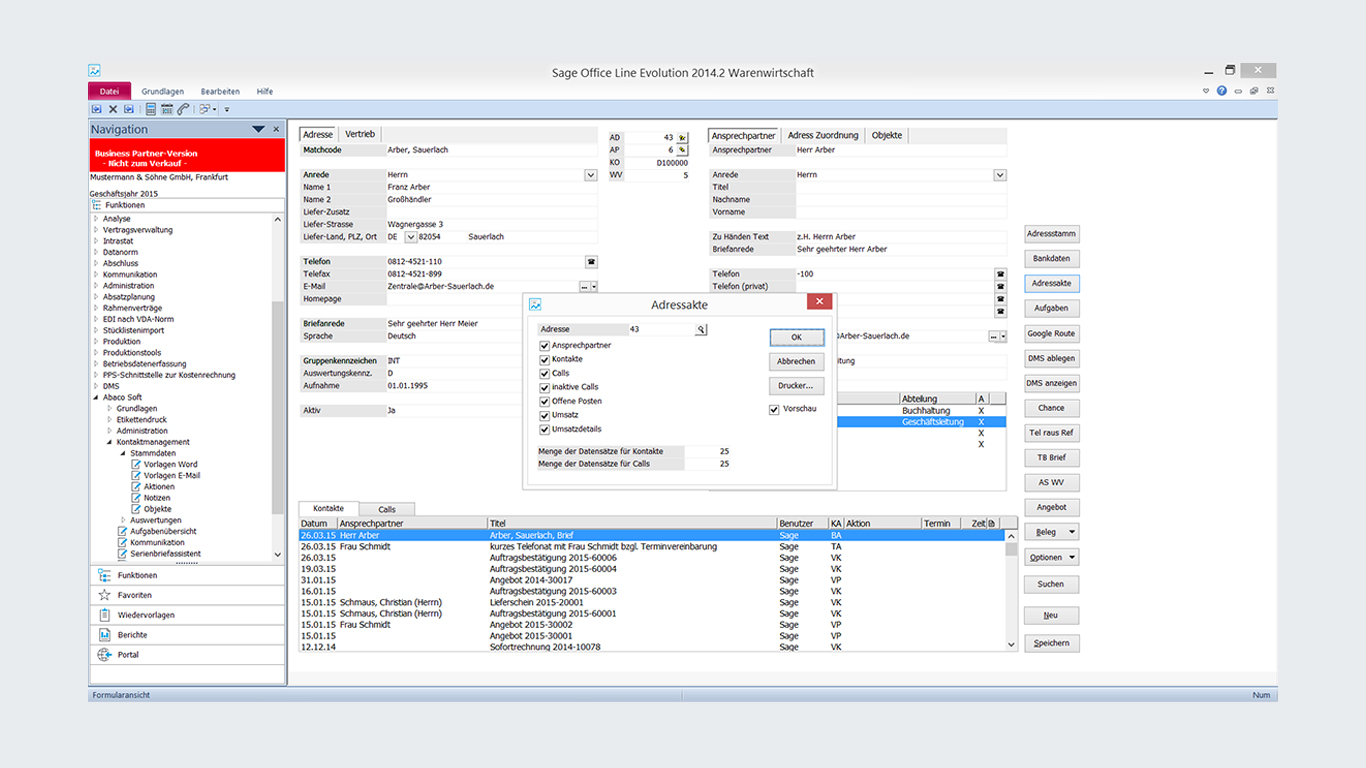Disable the Vorschau preview checkbox

point(774,409)
